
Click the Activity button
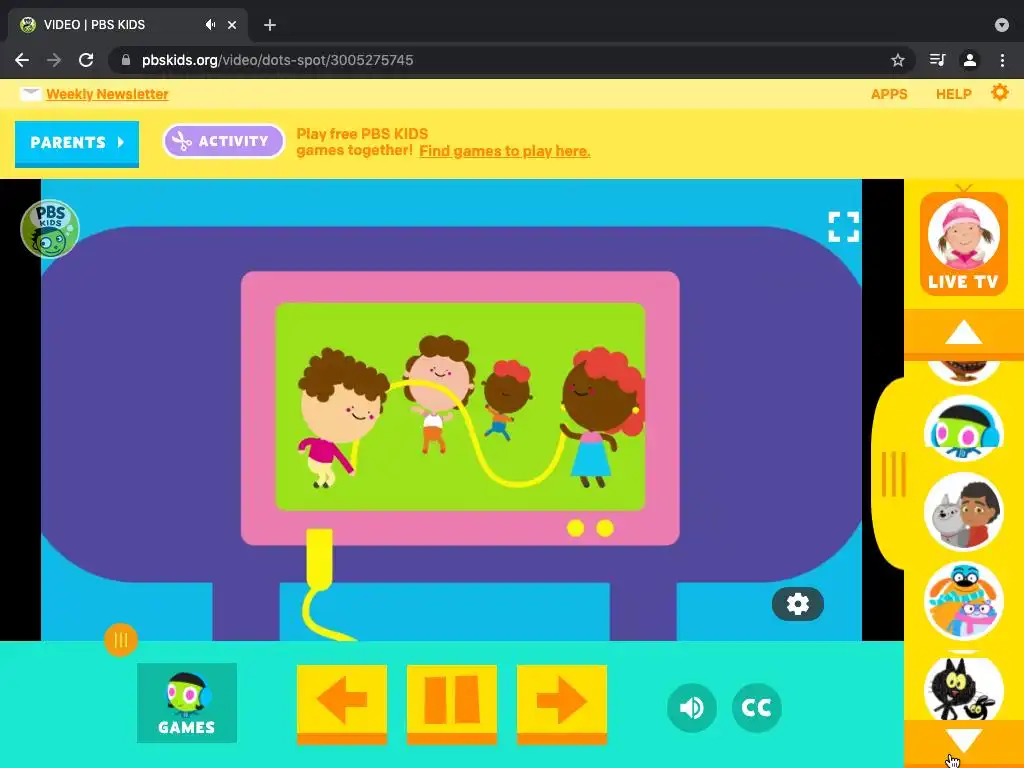click(223, 141)
